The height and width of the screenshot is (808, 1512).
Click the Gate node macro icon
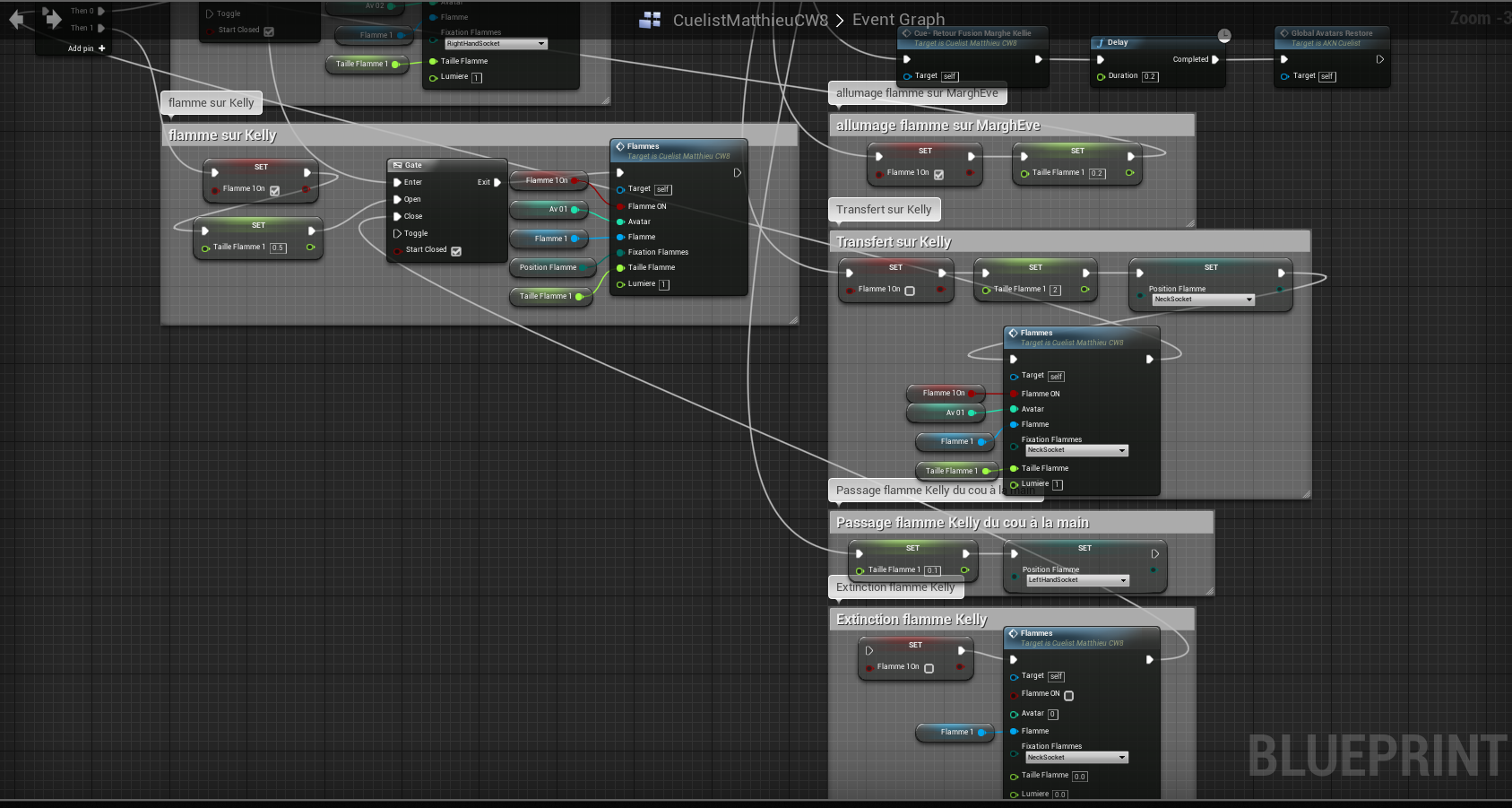point(397,165)
